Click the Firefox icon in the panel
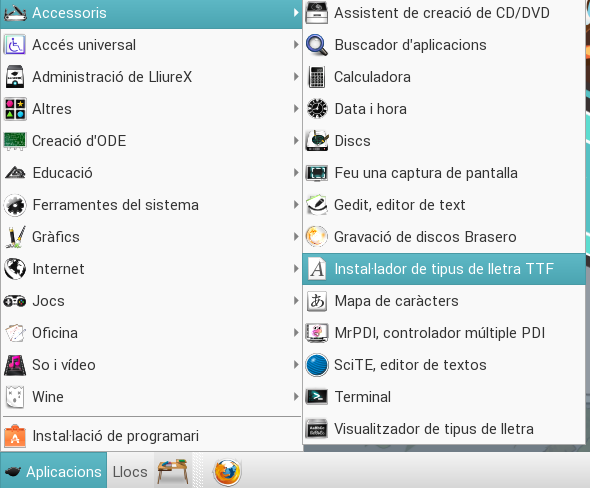 point(227,472)
